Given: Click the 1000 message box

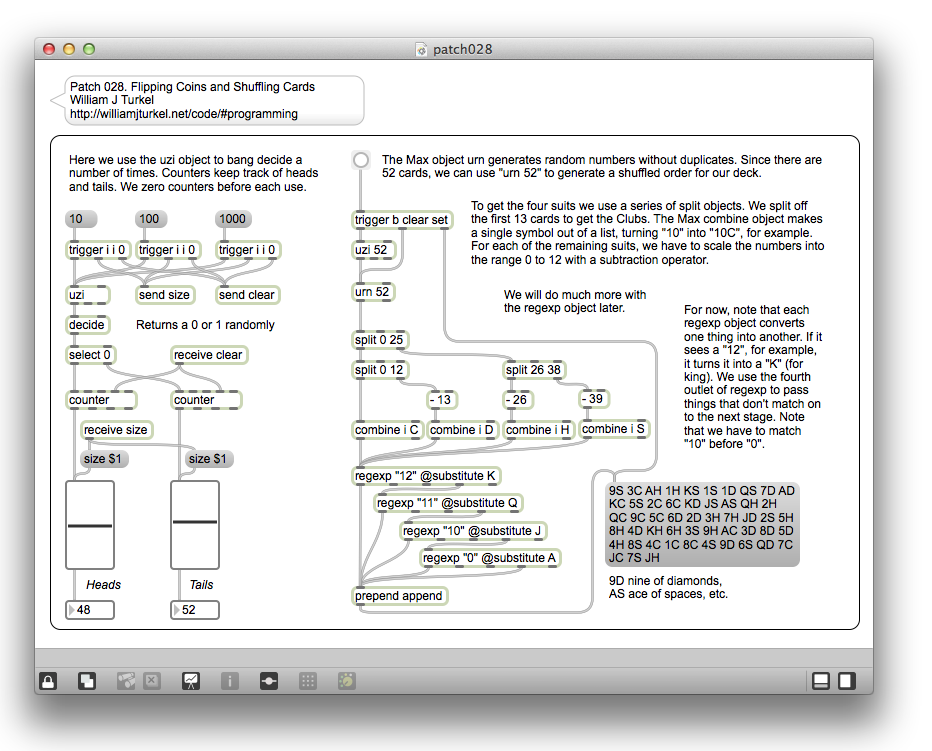Looking at the screenshot, I should (231, 219).
